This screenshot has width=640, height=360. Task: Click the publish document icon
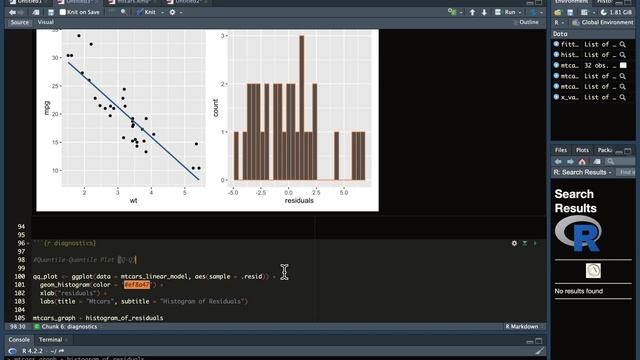click(x=533, y=12)
